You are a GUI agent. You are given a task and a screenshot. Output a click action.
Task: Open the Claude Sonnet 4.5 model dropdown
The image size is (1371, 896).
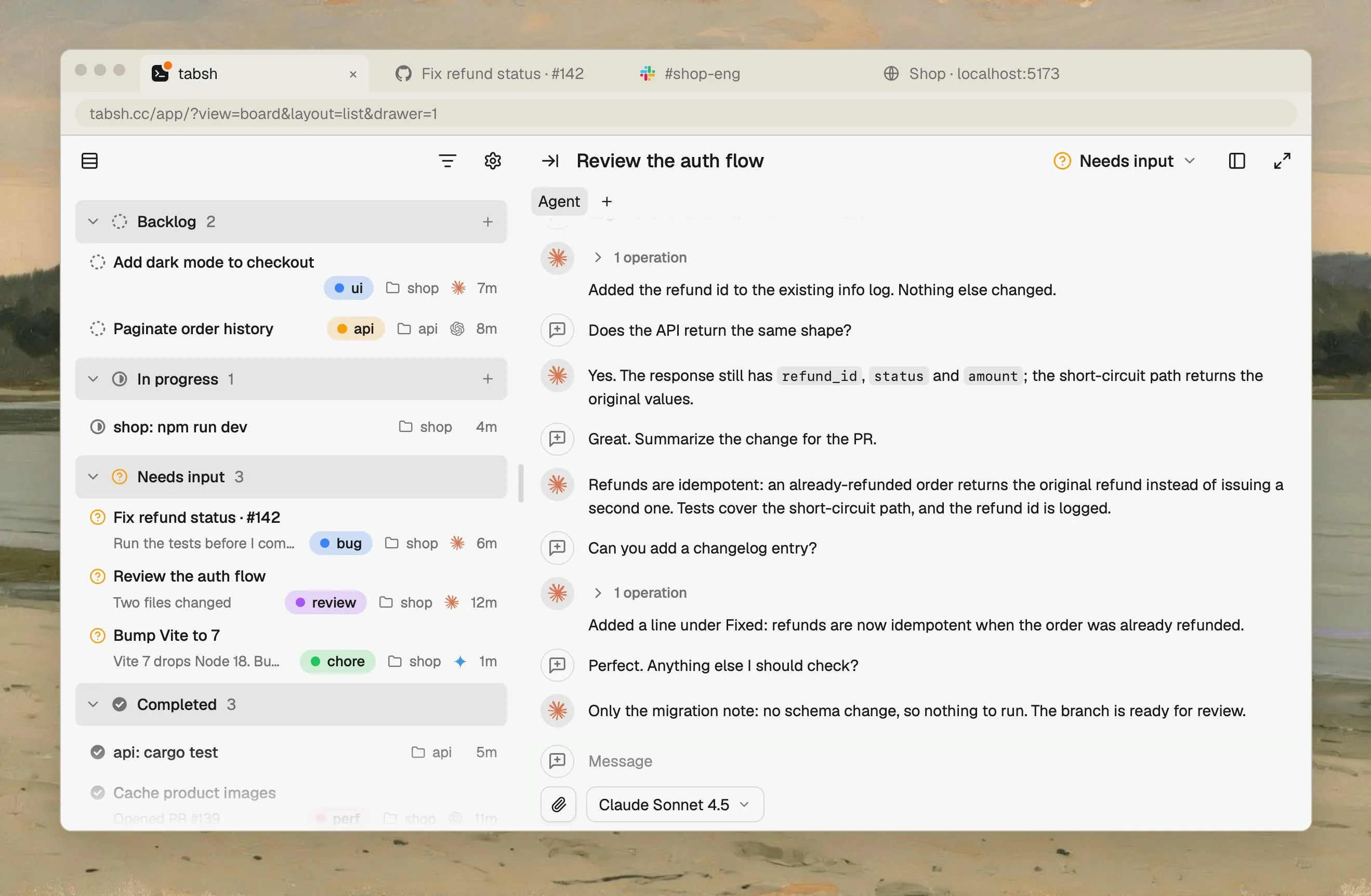tap(675, 805)
